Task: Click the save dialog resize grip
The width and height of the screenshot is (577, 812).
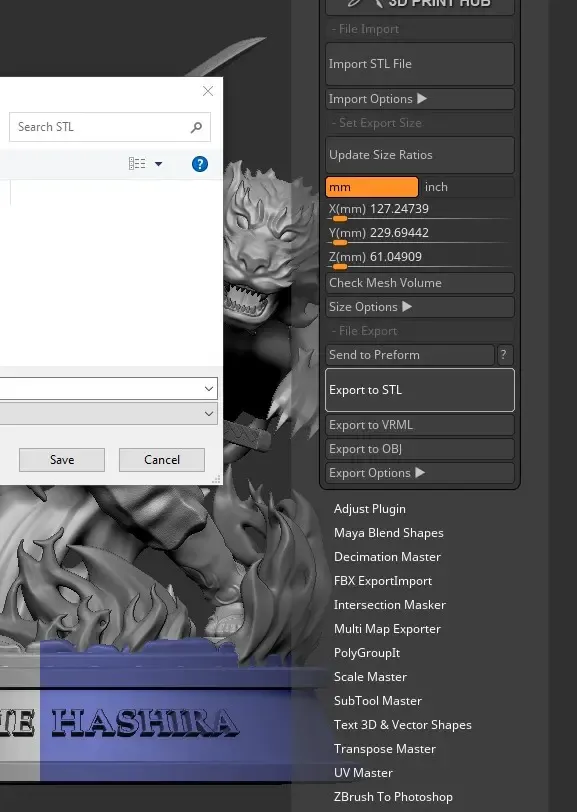Action: coord(217,480)
